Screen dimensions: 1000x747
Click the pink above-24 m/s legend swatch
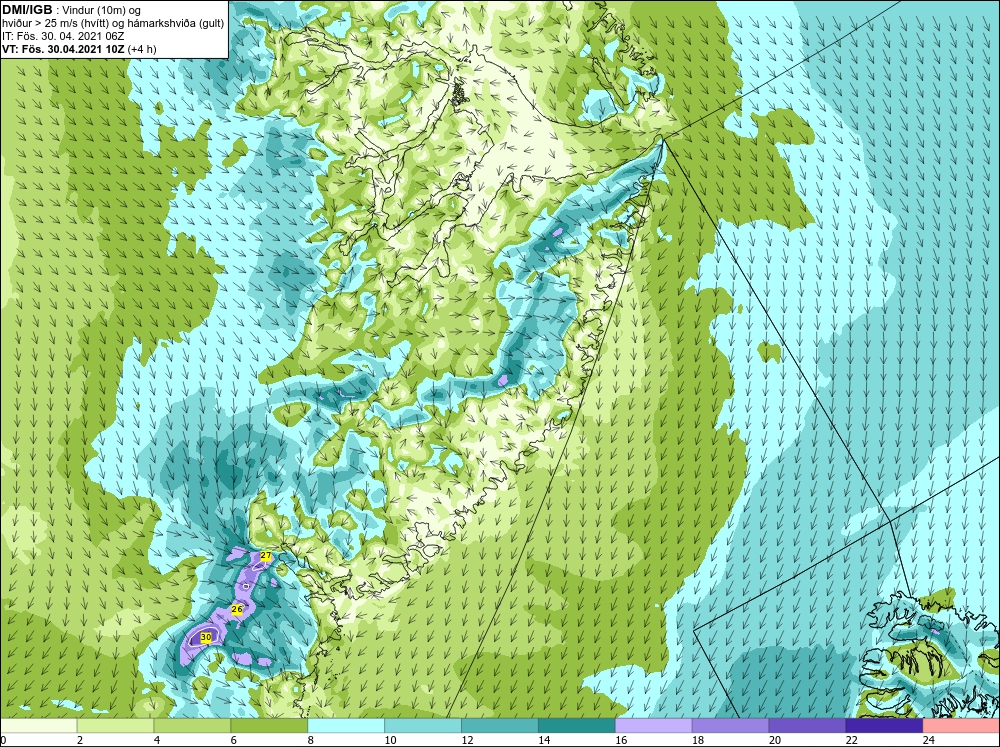(x=961, y=726)
